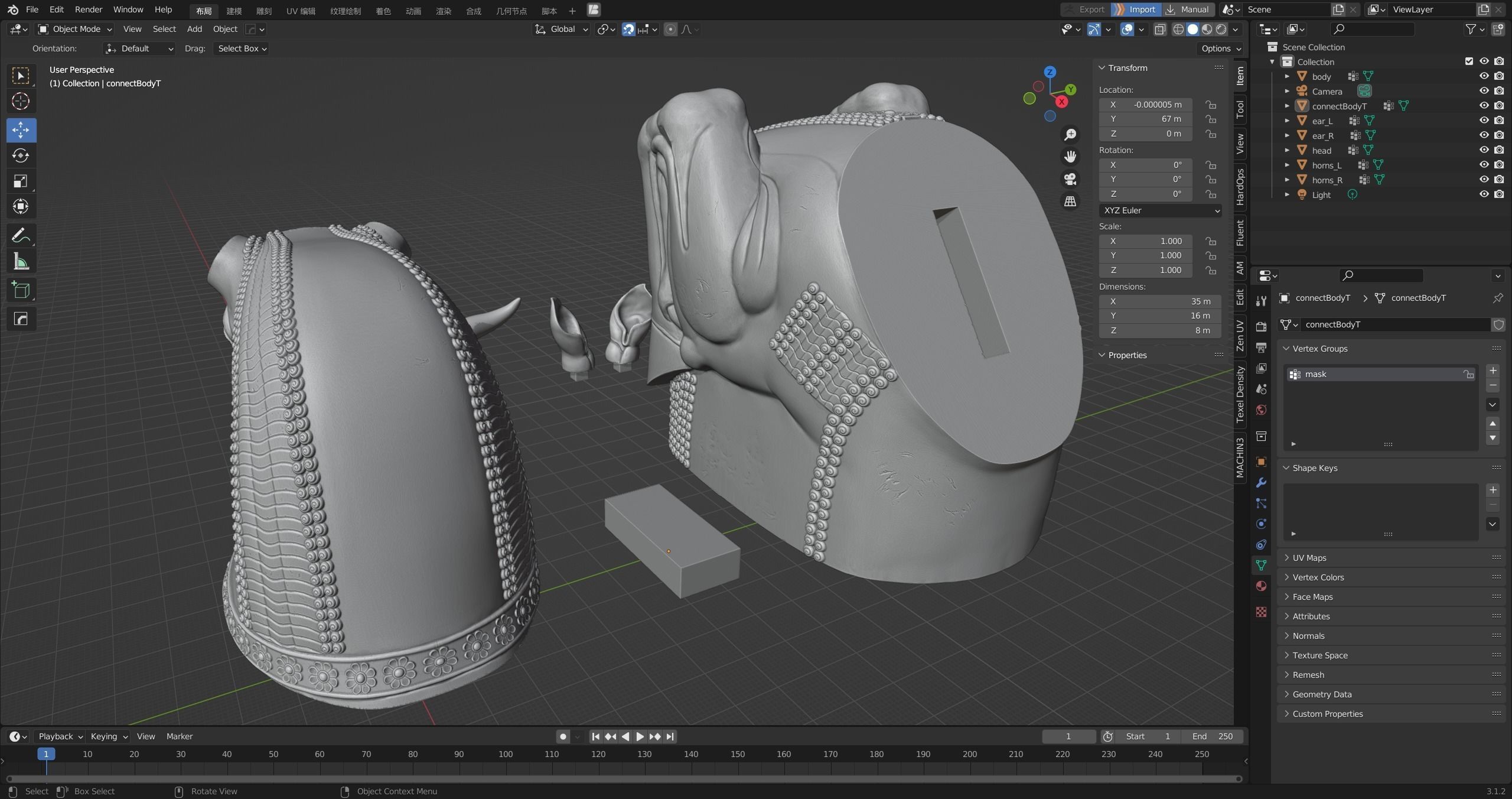
Task: Choose the Annotate tool
Action: (x=21, y=236)
